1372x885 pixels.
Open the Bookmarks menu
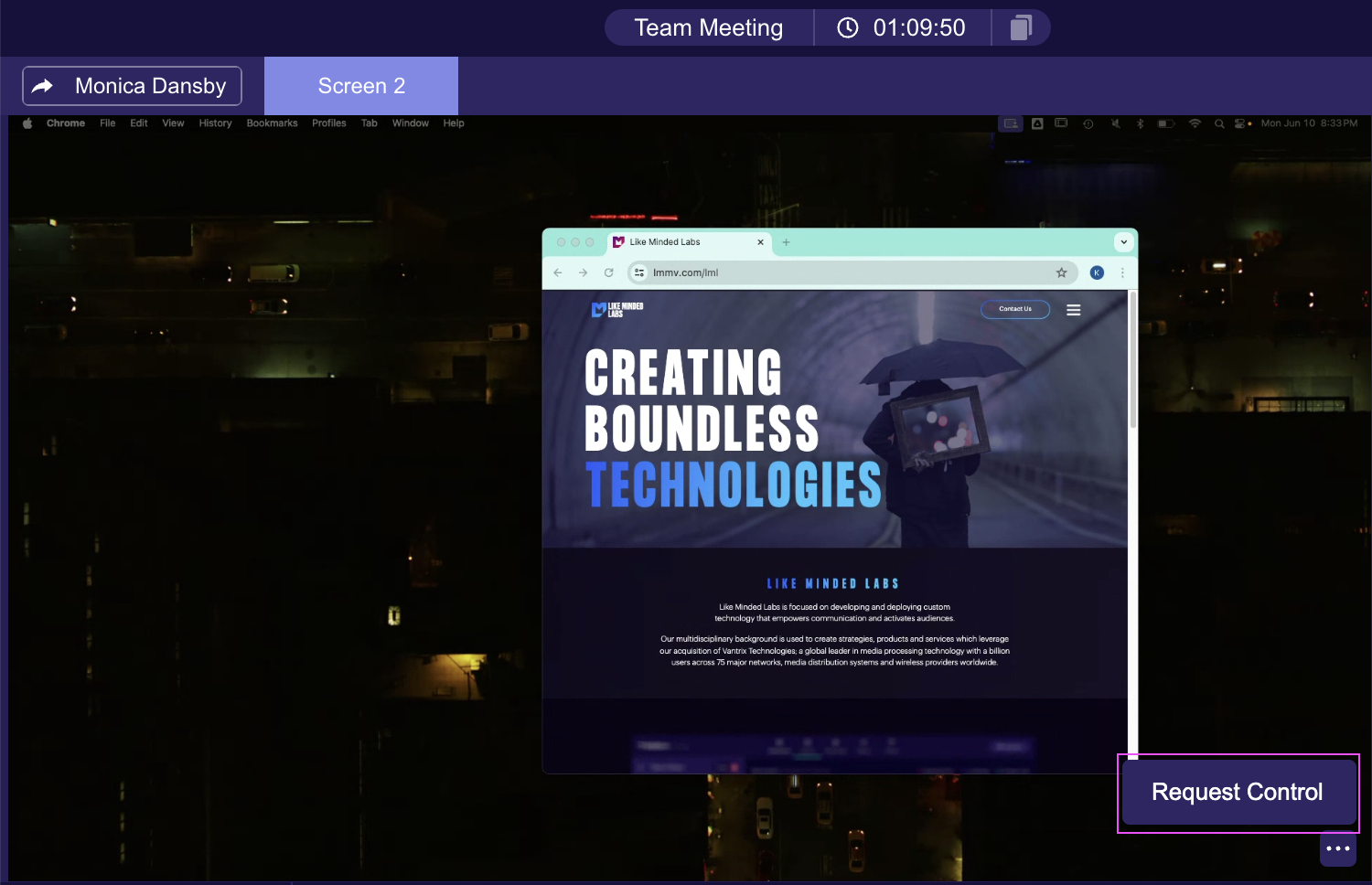point(272,123)
